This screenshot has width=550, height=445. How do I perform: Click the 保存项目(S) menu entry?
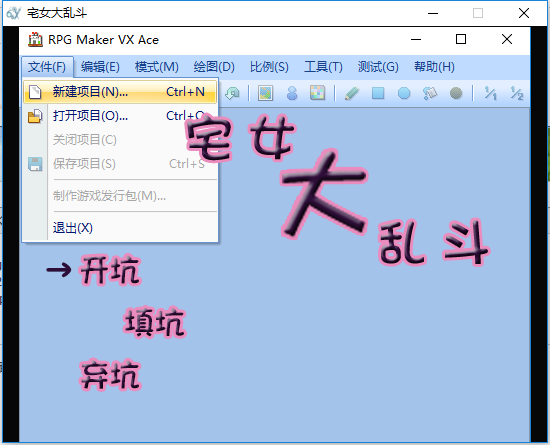tap(120, 164)
